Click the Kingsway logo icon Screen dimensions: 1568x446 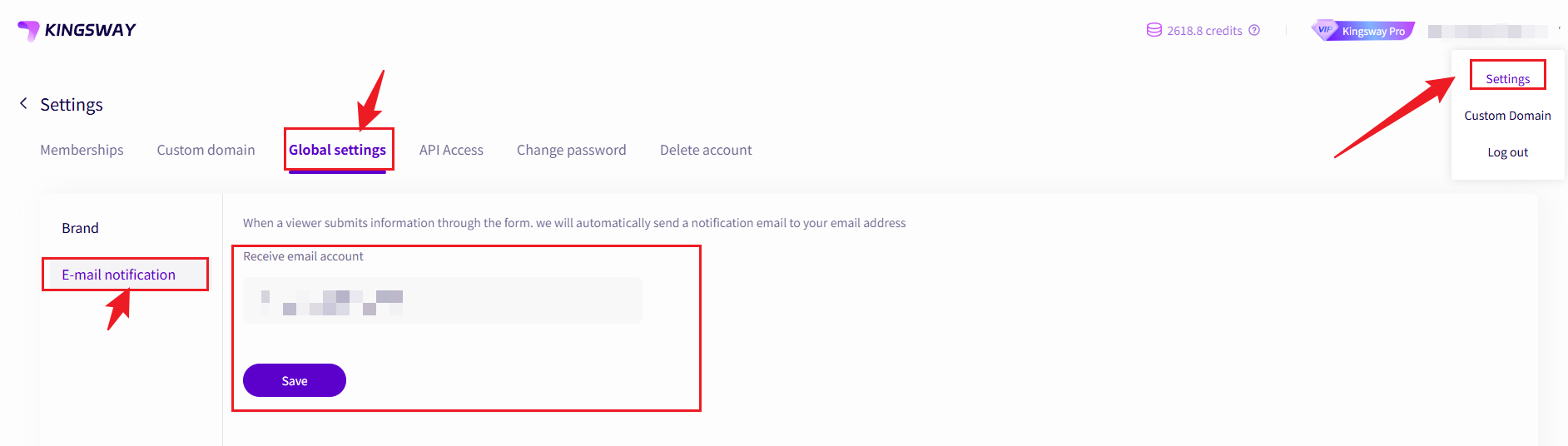coord(28,30)
